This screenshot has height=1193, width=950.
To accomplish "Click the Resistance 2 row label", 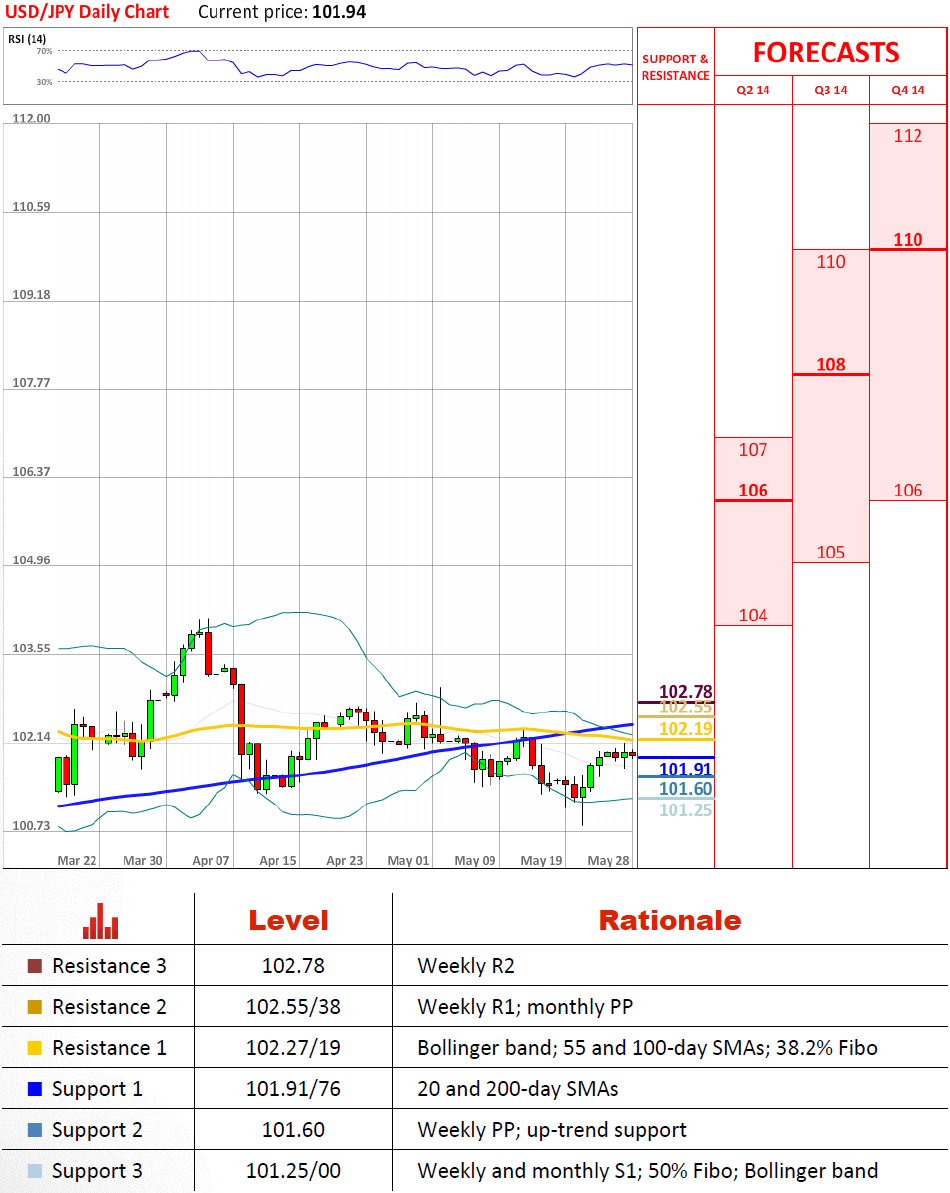I will (109, 1007).
